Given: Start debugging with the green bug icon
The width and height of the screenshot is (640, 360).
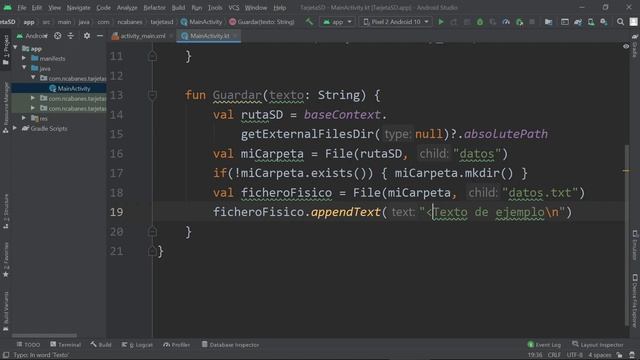Looking at the screenshot, I should tap(480, 22).
